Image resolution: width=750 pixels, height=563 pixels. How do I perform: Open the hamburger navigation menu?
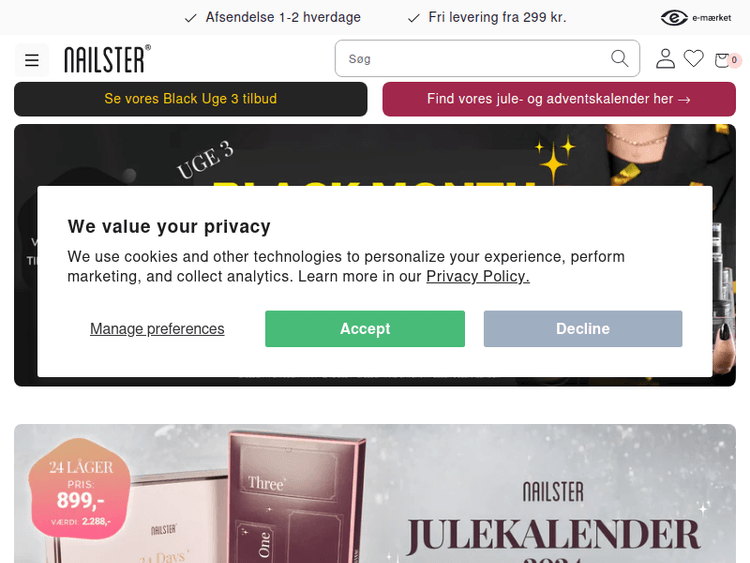pyautogui.click(x=32, y=60)
